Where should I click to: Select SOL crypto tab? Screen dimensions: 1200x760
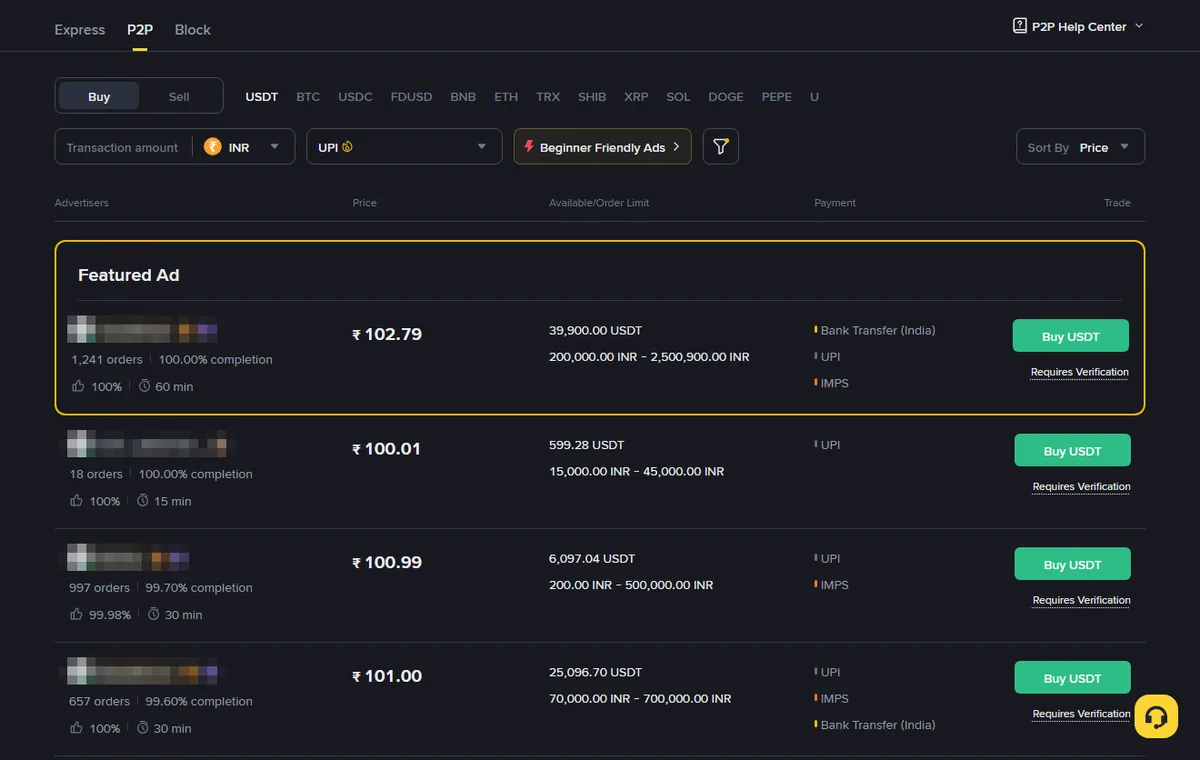point(678,97)
